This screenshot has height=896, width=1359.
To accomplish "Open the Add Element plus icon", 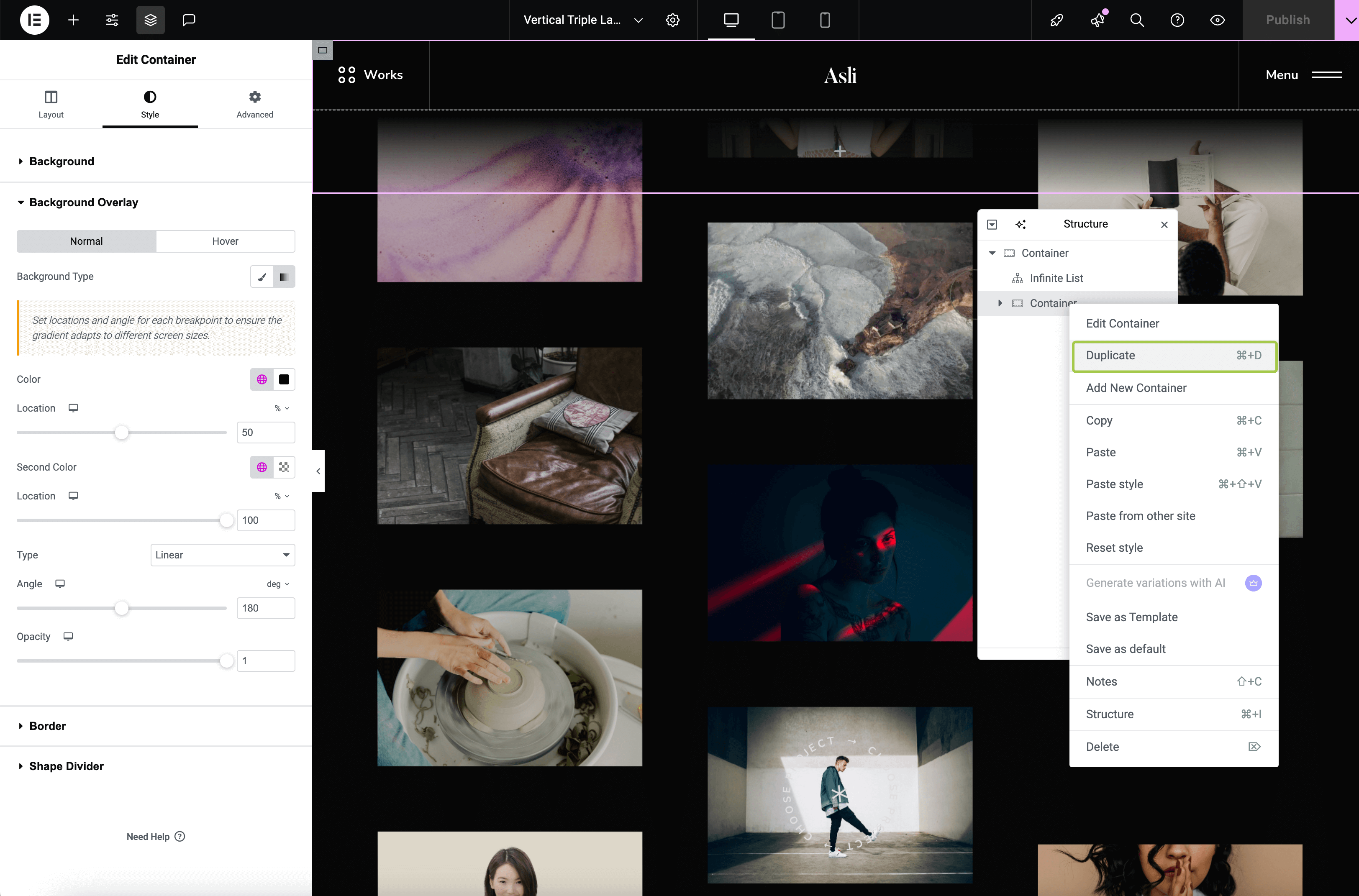I will click(x=73, y=20).
